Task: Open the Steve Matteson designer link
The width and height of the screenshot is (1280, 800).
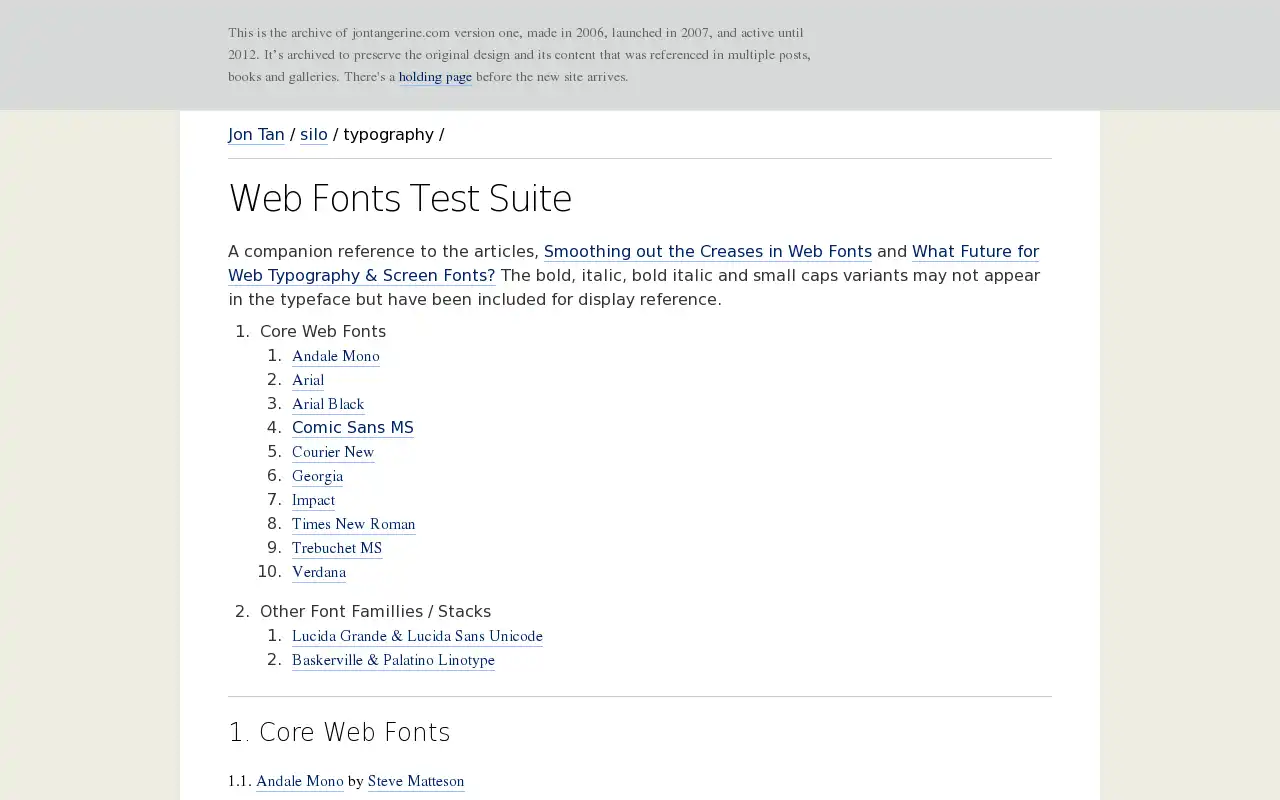Action: [x=416, y=781]
